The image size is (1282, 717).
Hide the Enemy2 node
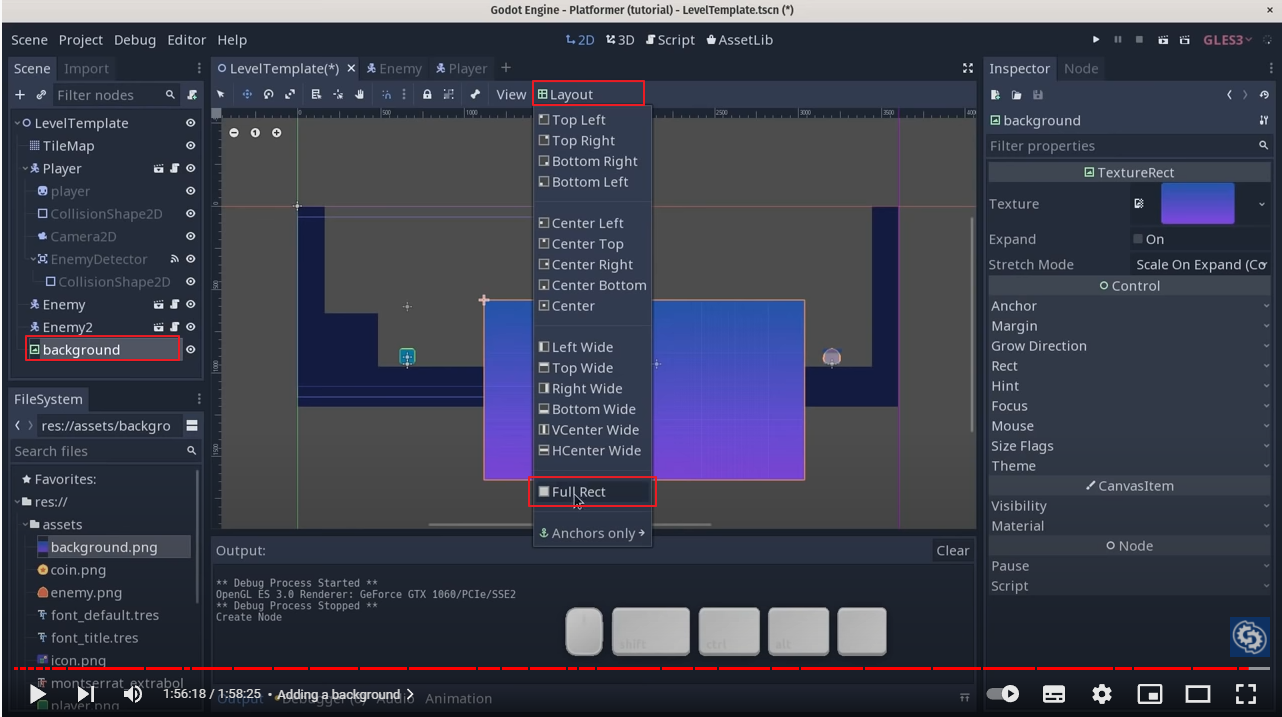(190, 327)
